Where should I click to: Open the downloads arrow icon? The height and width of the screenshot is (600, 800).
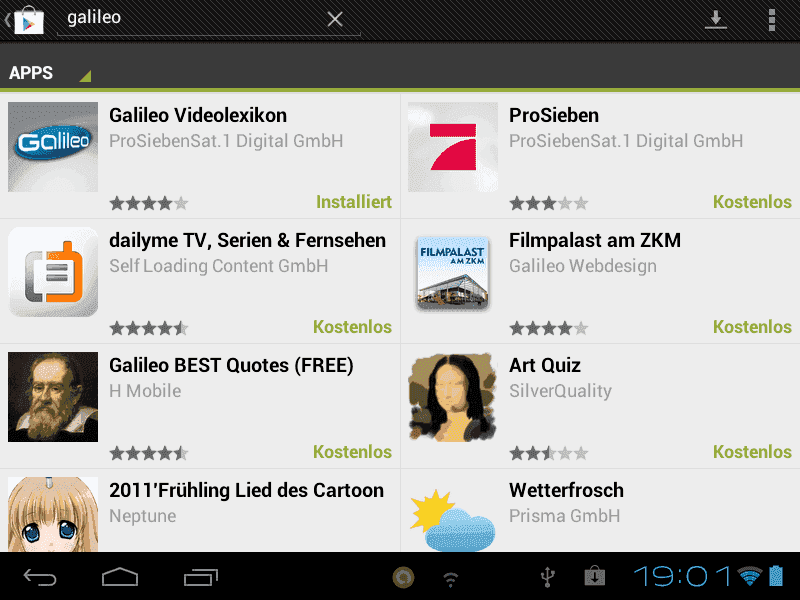point(715,19)
